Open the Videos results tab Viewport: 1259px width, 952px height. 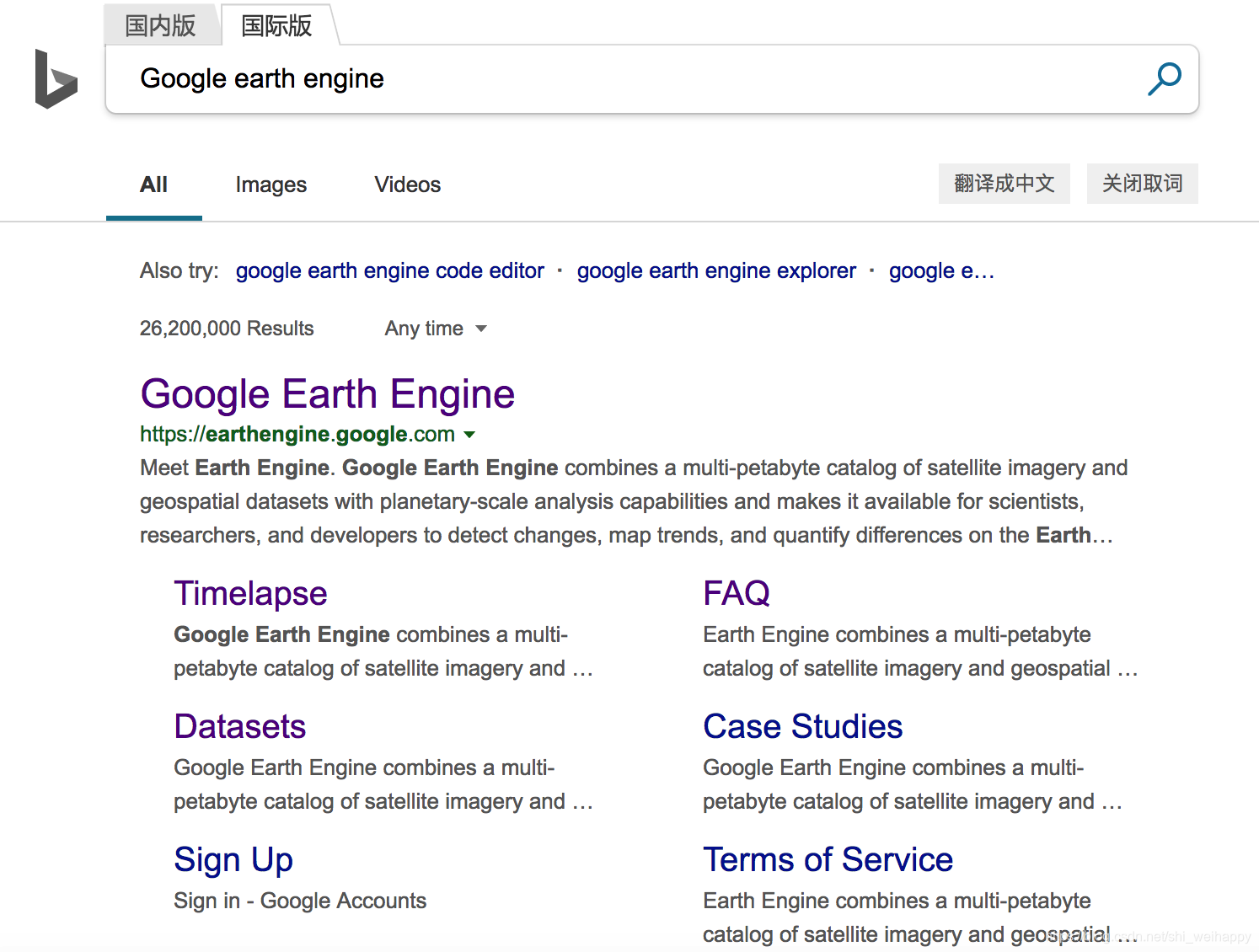[x=407, y=185]
